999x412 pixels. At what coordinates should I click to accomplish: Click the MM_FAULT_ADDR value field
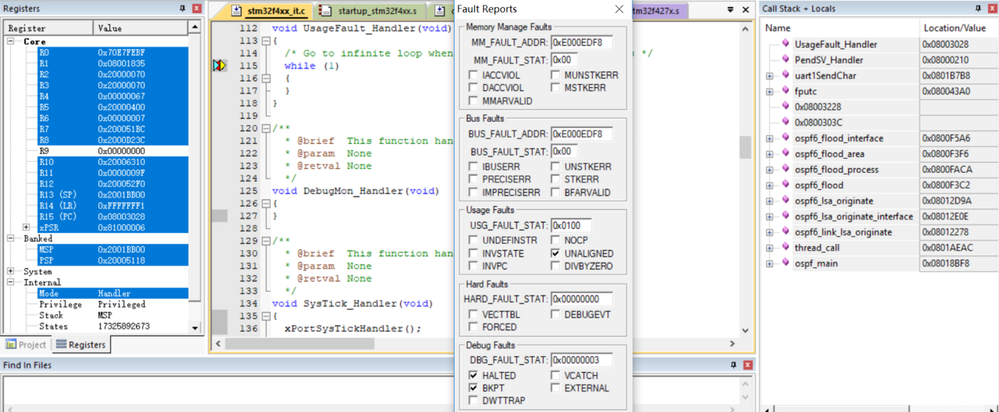pos(581,43)
